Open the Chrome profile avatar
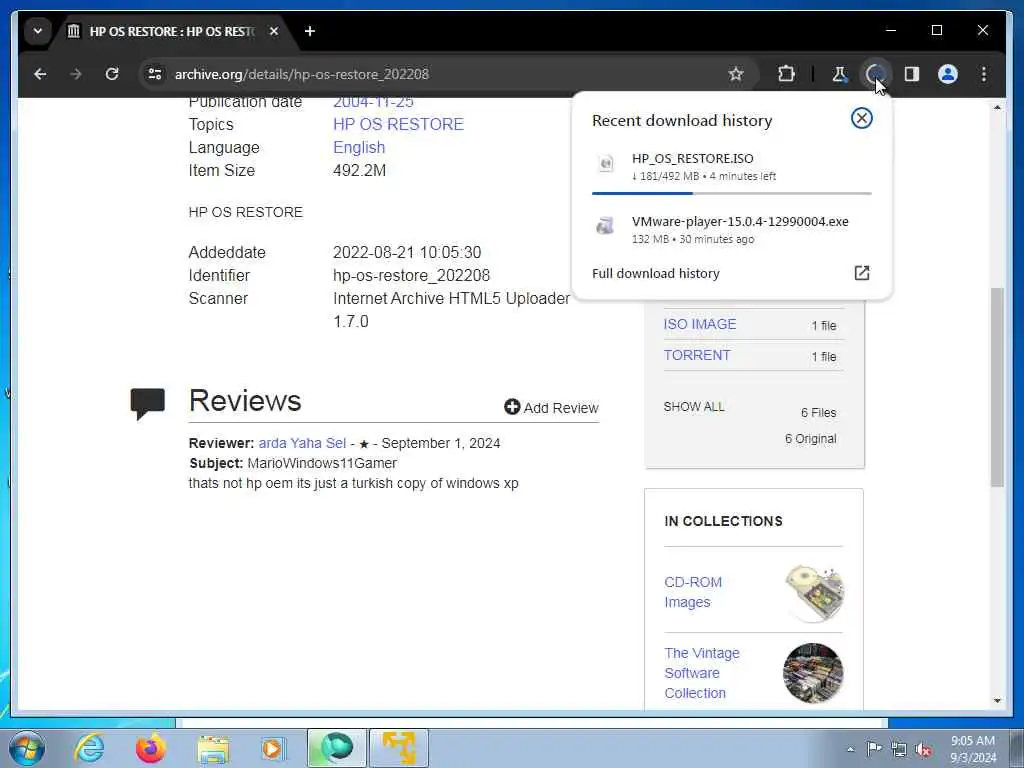The width and height of the screenshot is (1024, 768). click(948, 74)
